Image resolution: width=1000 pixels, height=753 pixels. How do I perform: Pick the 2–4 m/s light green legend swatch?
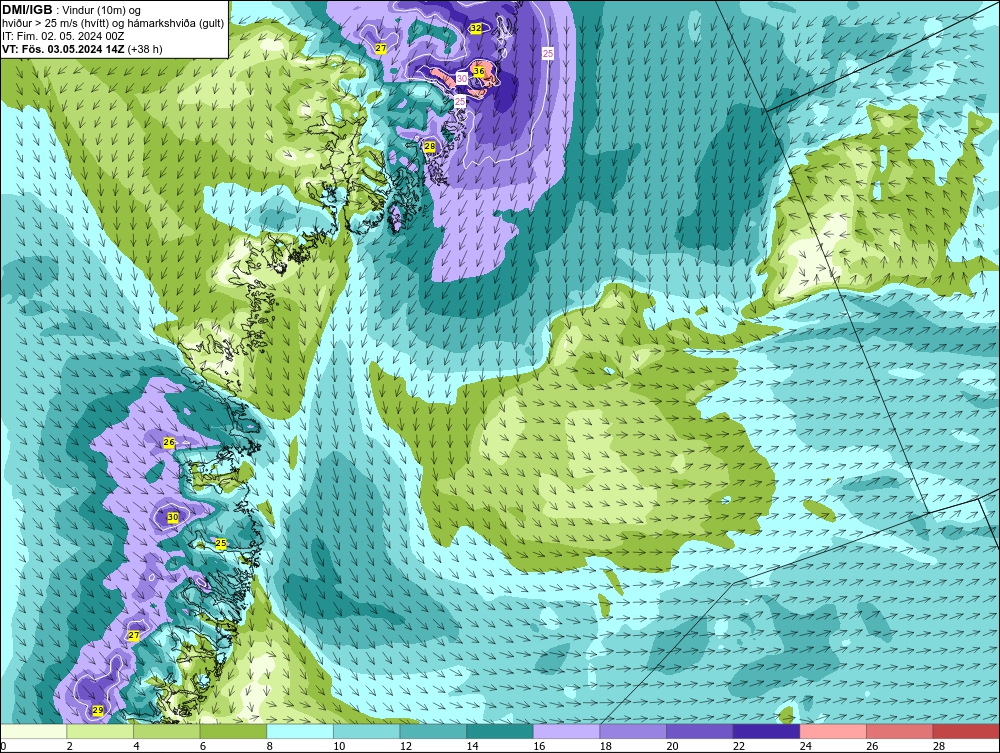[x=100, y=731]
